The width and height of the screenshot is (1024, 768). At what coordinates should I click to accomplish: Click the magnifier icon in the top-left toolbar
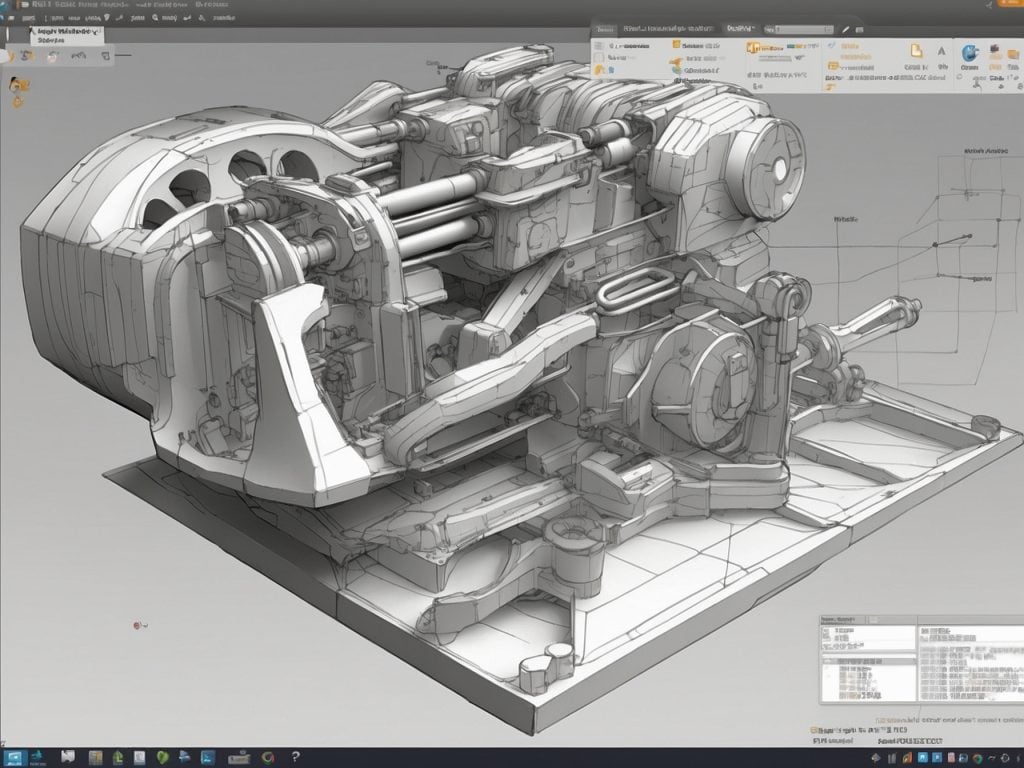coord(155,18)
